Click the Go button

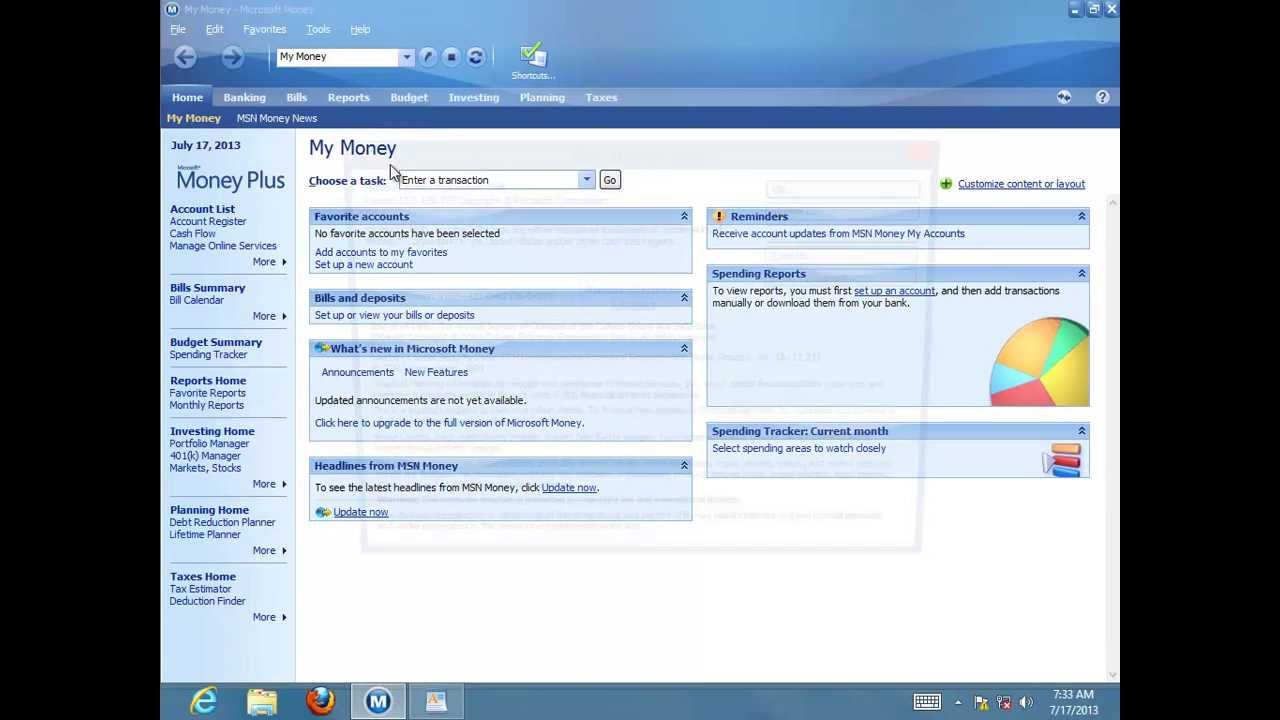(x=609, y=180)
